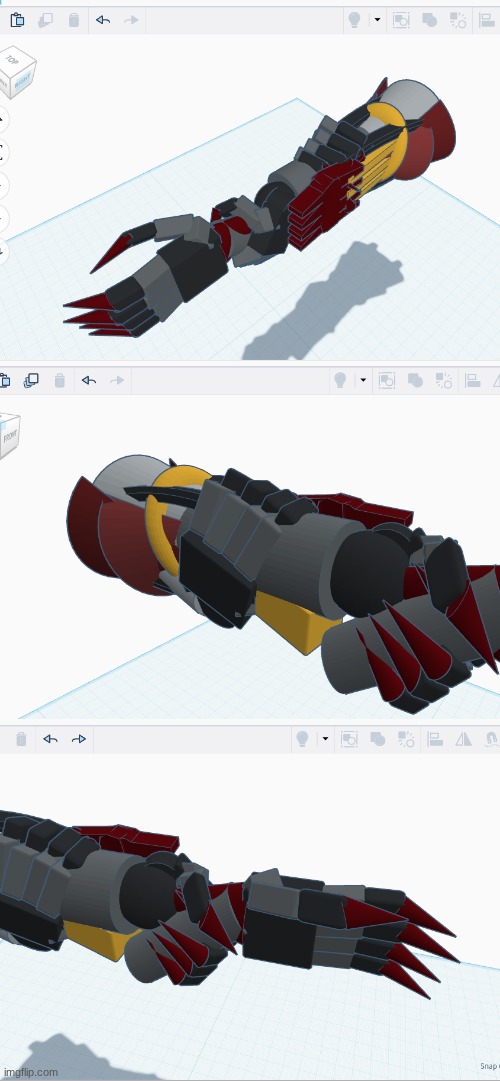The image size is (500, 1081).
Task: Open dropdown arrow beside middle toolbar lightbulb
Action: tap(363, 380)
